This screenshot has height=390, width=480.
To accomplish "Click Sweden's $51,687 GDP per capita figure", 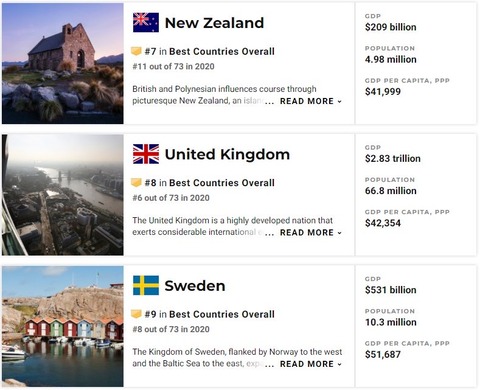I will pos(383,354).
